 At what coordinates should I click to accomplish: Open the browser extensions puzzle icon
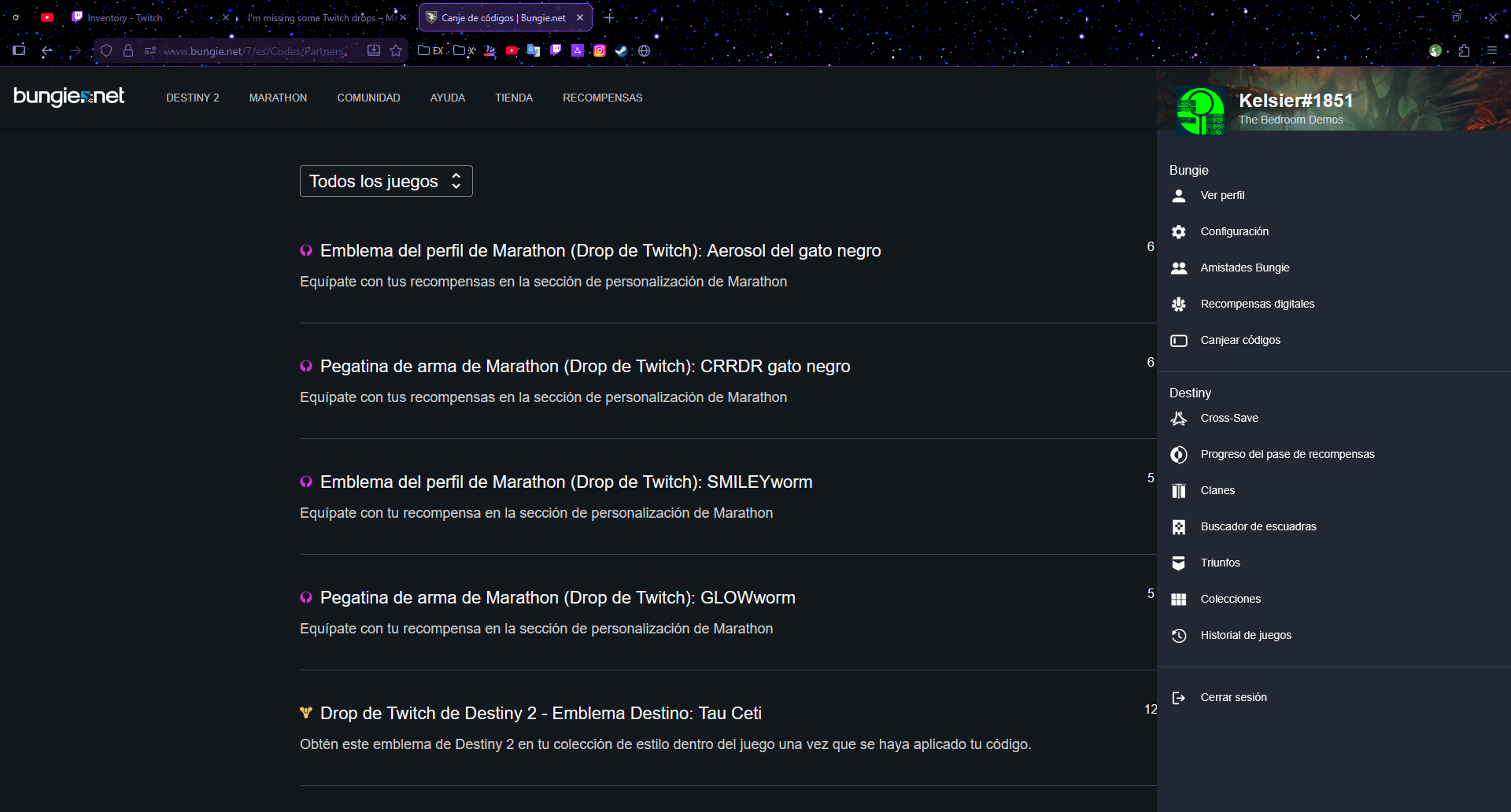click(x=1464, y=51)
